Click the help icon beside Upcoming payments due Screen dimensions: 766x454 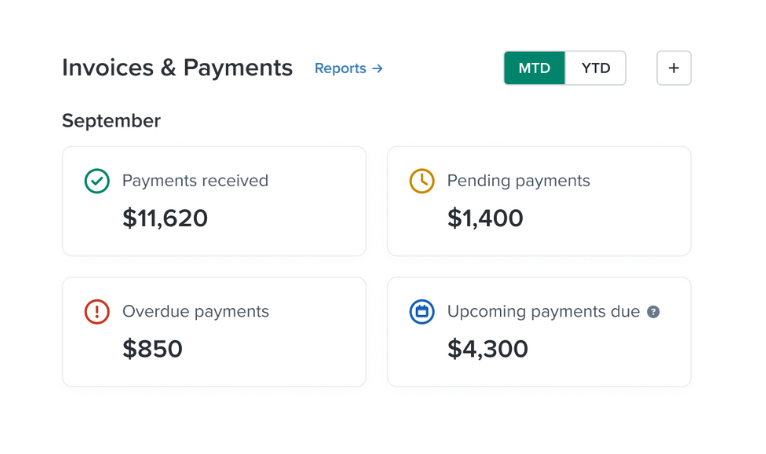pyautogui.click(x=653, y=312)
